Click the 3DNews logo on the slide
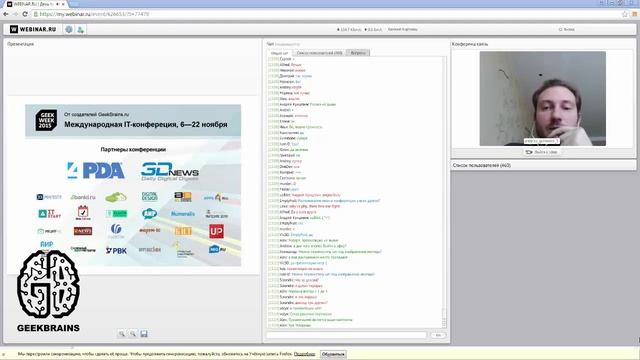Screen dimensions: 640x360 pos(170,171)
